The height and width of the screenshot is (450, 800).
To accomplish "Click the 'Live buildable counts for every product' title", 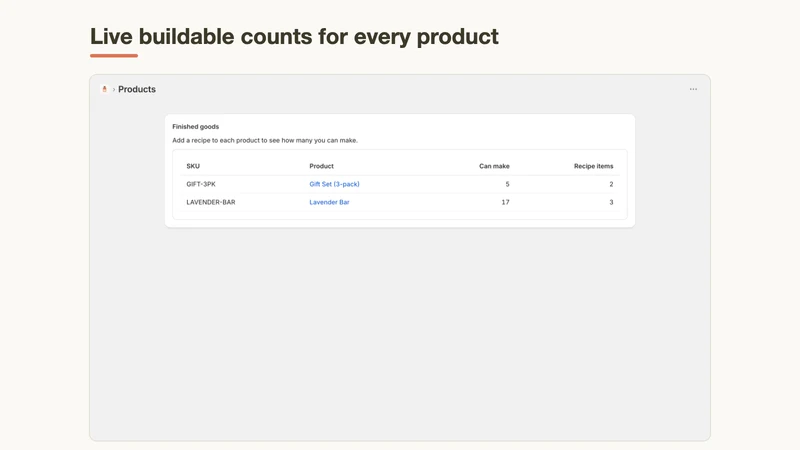I will click(294, 37).
